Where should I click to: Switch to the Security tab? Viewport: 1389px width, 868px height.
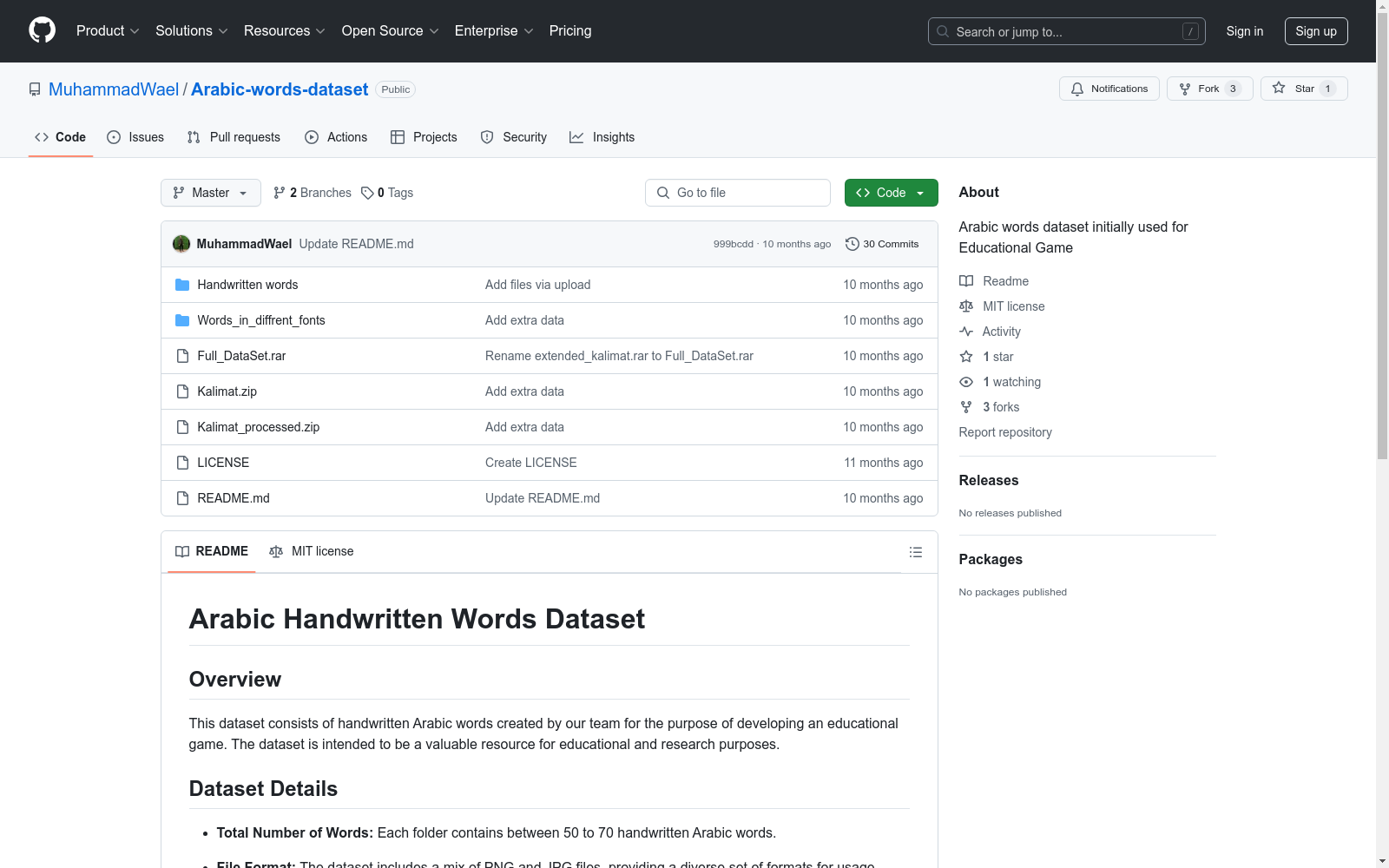(514, 137)
